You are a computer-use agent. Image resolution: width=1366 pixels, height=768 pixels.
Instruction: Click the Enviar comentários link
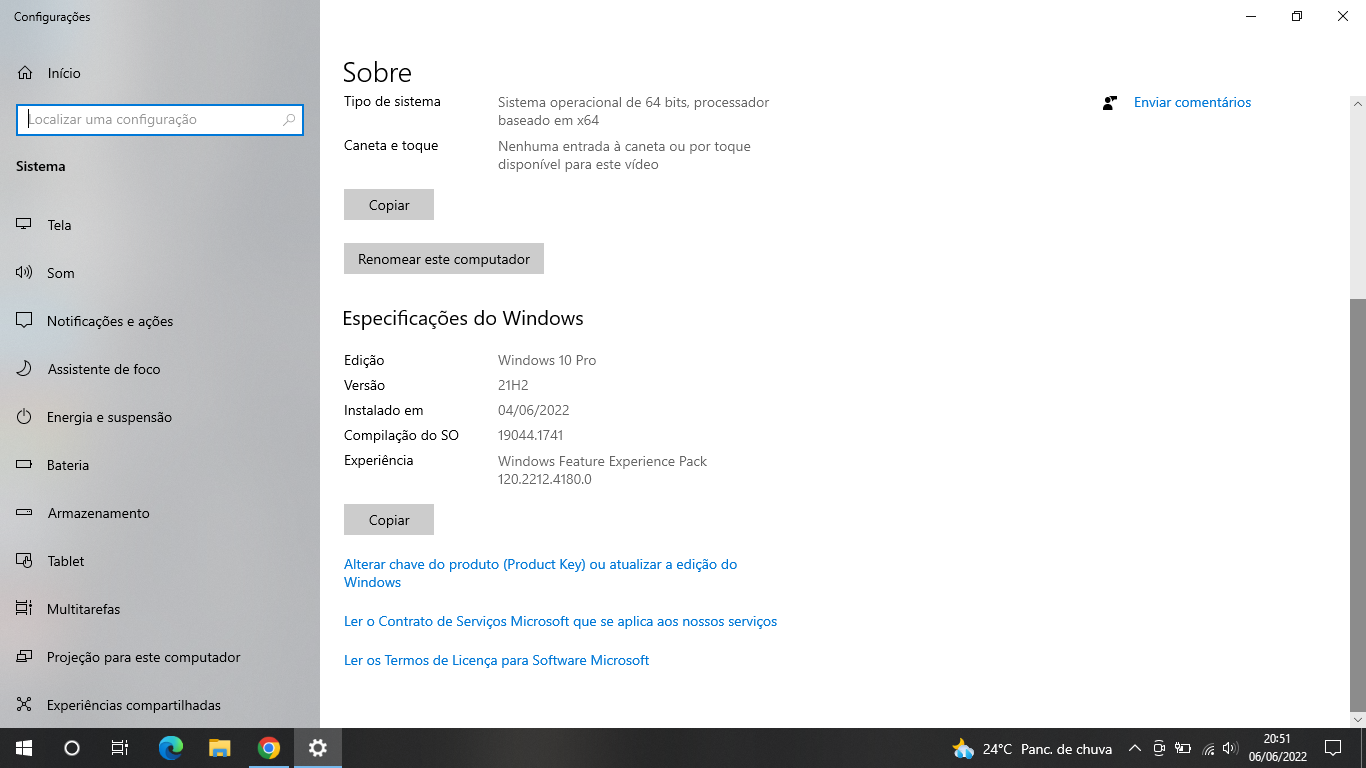pos(1192,102)
